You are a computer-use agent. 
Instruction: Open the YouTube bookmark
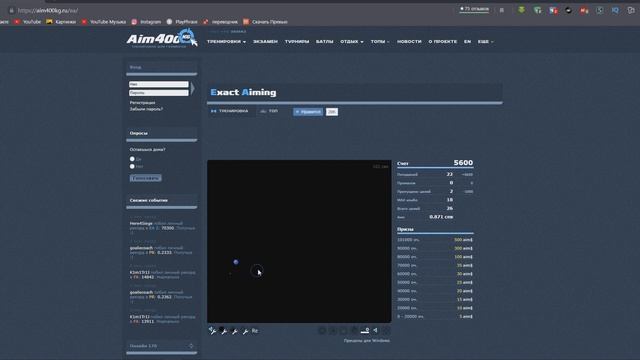coord(28,22)
